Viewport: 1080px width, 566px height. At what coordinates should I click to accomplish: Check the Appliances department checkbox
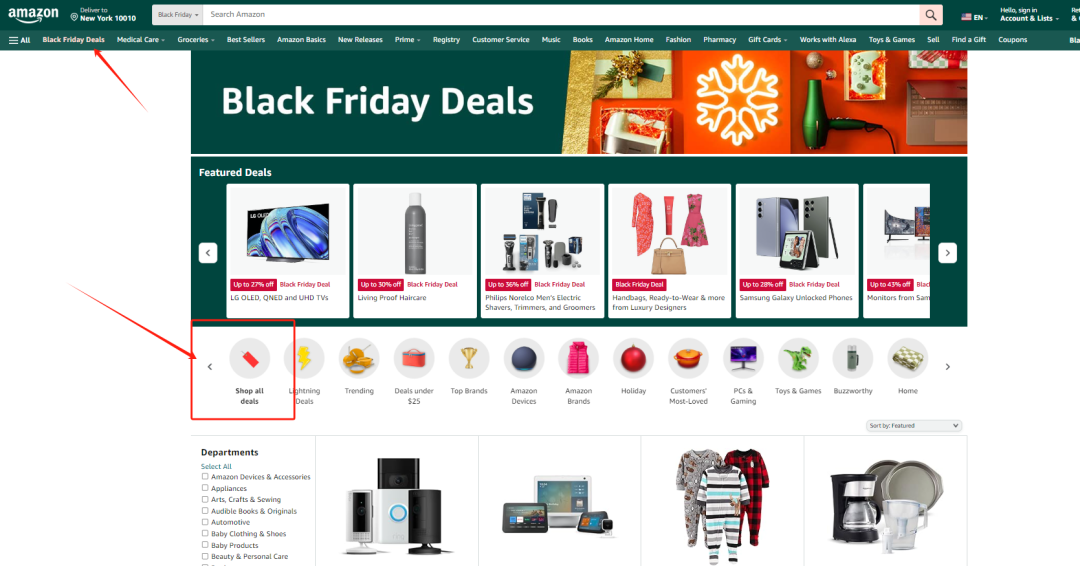(x=205, y=488)
